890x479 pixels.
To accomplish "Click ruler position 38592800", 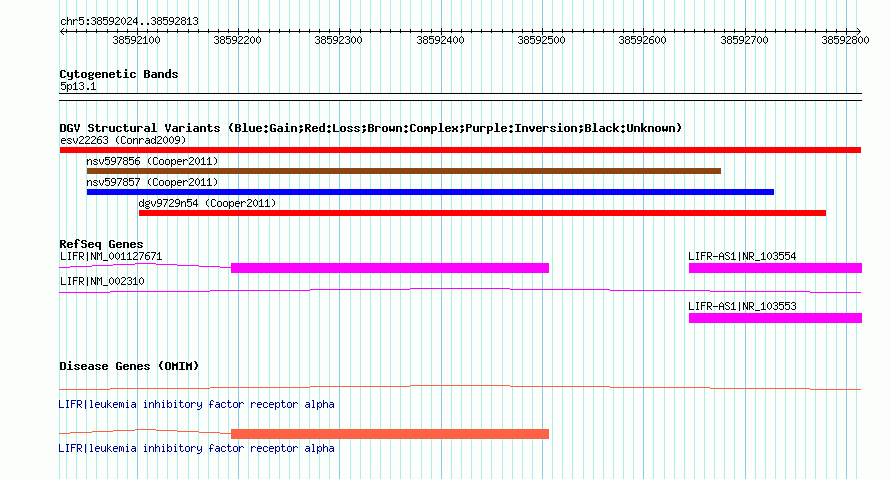I will pos(846,40).
